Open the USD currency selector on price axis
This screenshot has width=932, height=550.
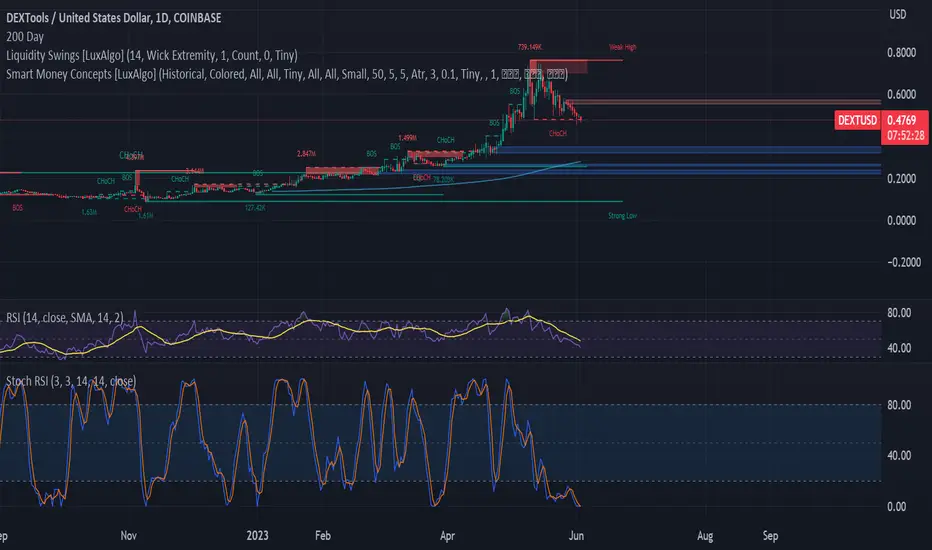tap(898, 14)
